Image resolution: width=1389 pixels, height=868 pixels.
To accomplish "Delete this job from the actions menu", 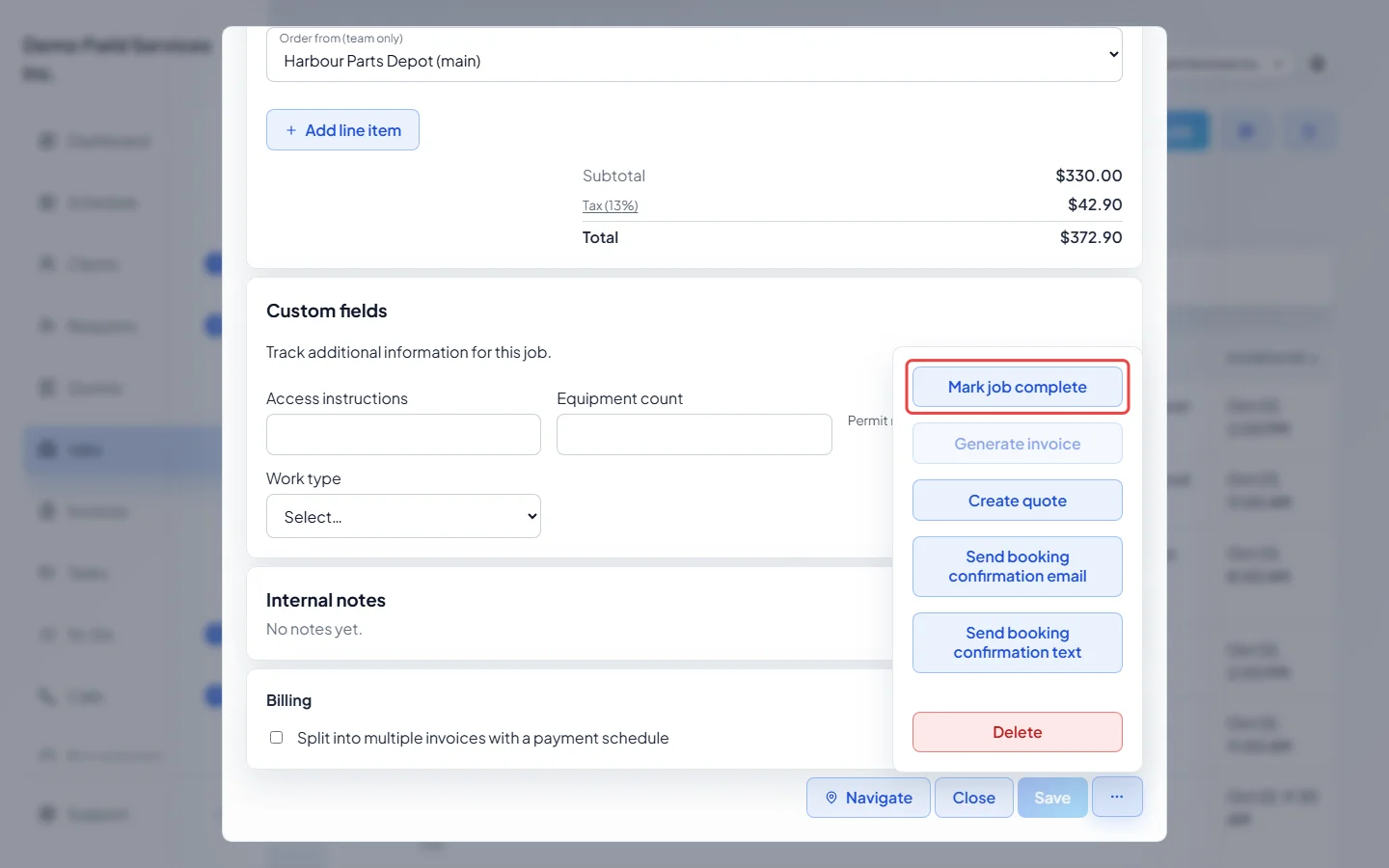I will (x=1018, y=732).
